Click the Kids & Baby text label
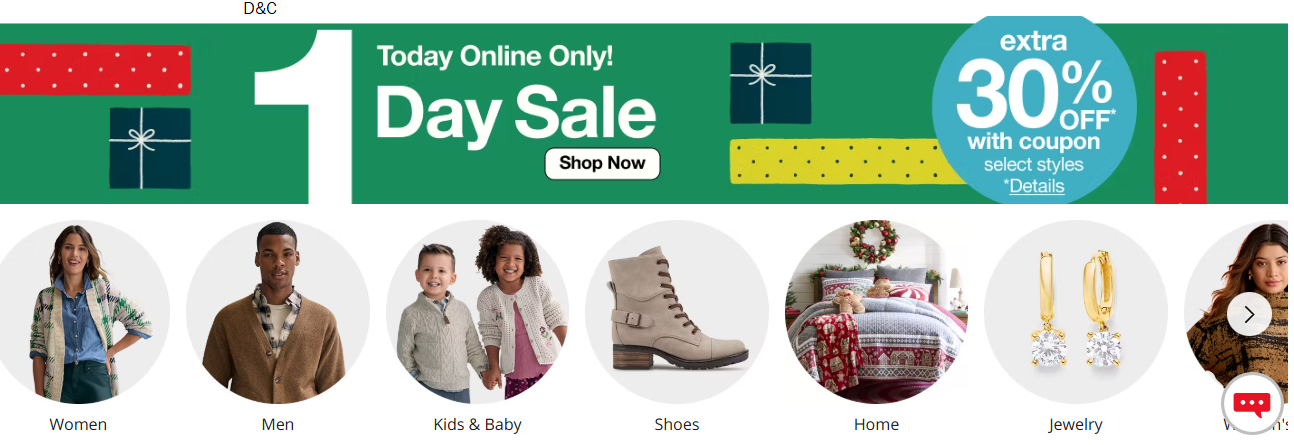 (478, 425)
